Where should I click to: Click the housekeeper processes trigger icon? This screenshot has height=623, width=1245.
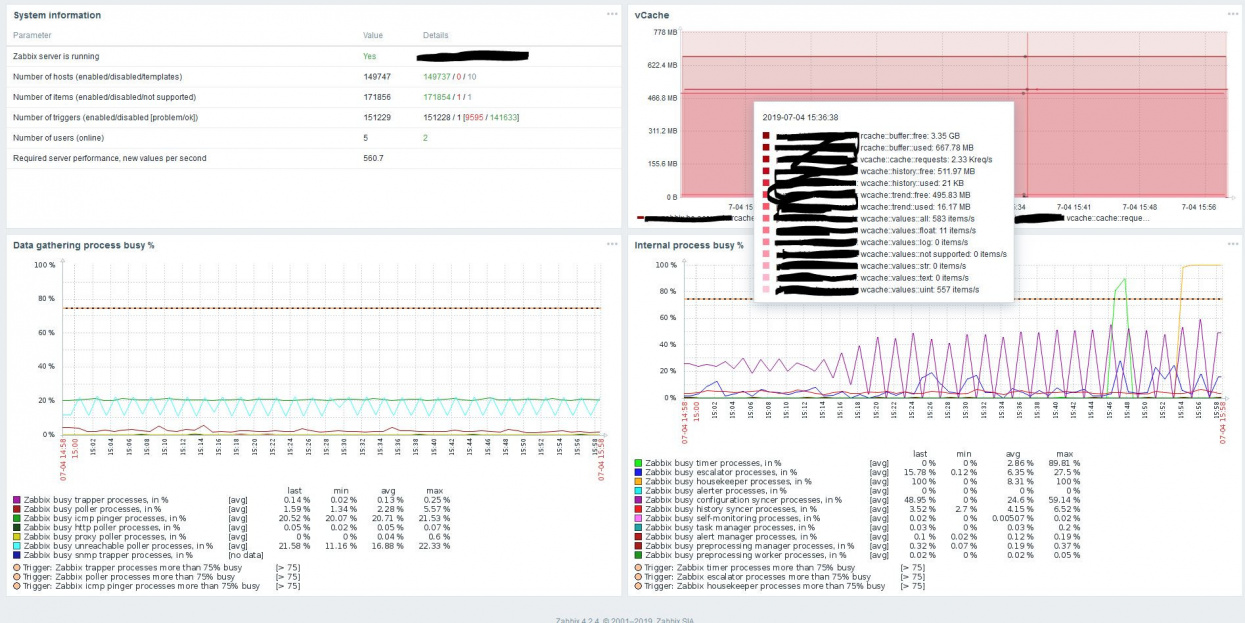point(638,586)
